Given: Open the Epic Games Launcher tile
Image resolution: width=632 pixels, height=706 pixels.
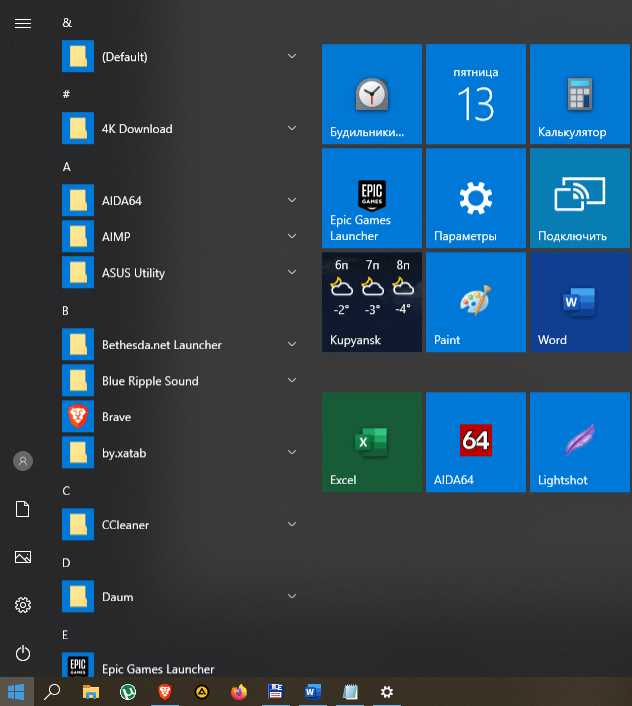Looking at the screenshot, I should pos(372,198).
